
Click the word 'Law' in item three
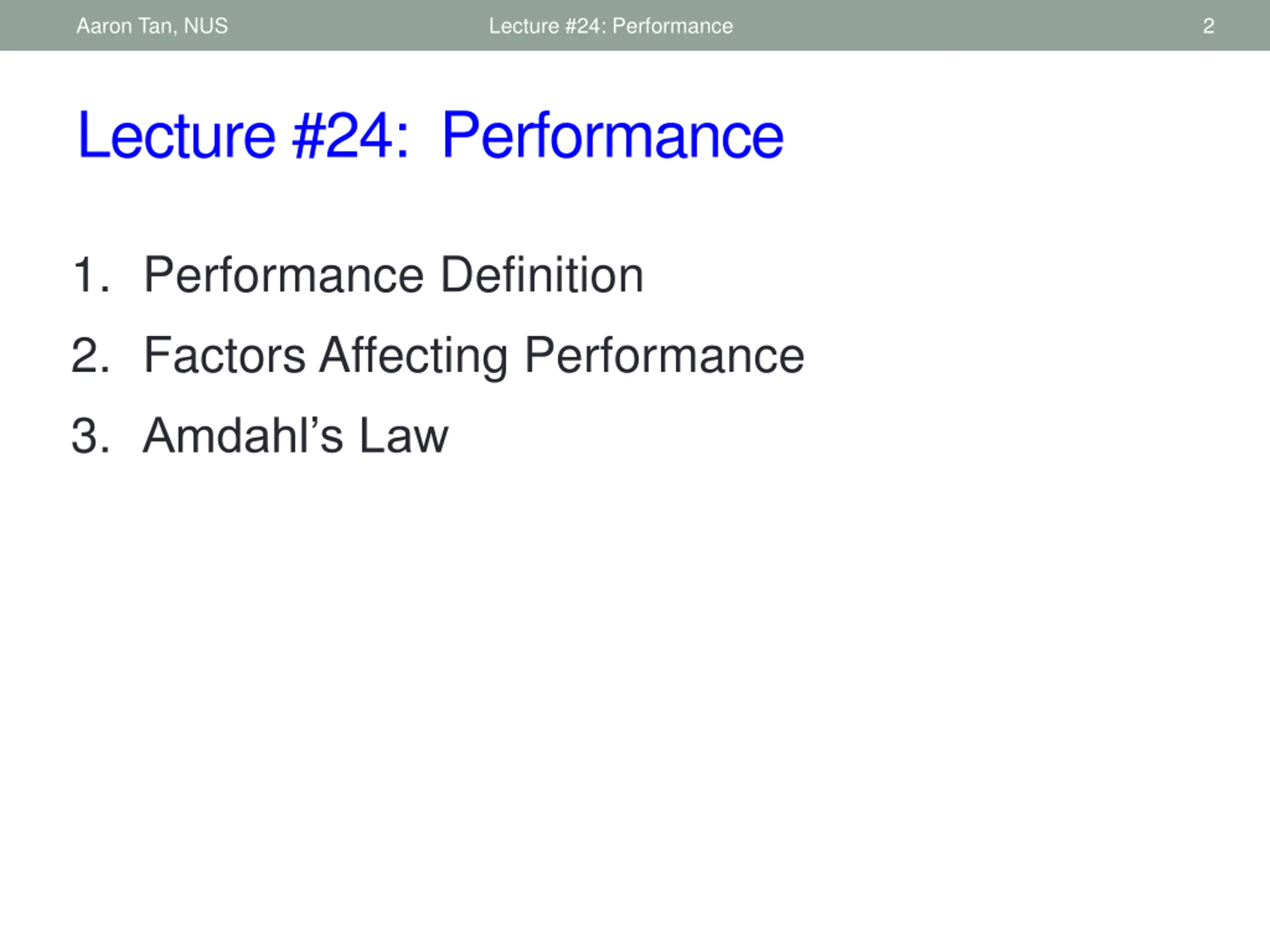coord(404,435)
